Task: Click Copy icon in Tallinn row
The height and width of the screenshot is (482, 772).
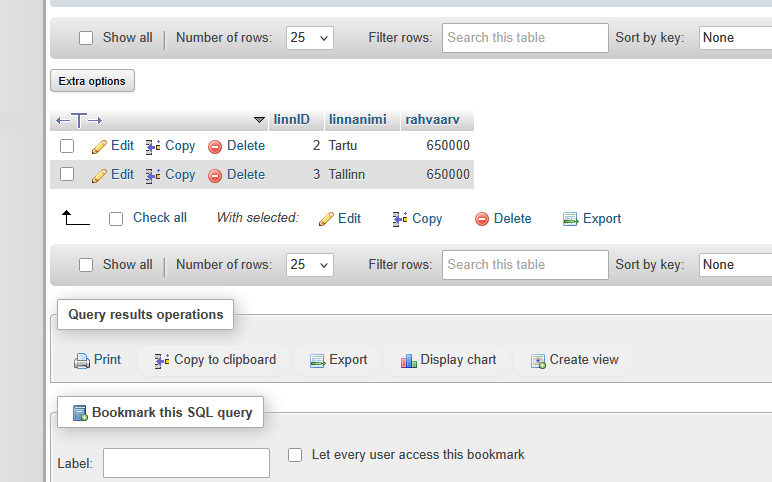Action: [x=153, y=175]
